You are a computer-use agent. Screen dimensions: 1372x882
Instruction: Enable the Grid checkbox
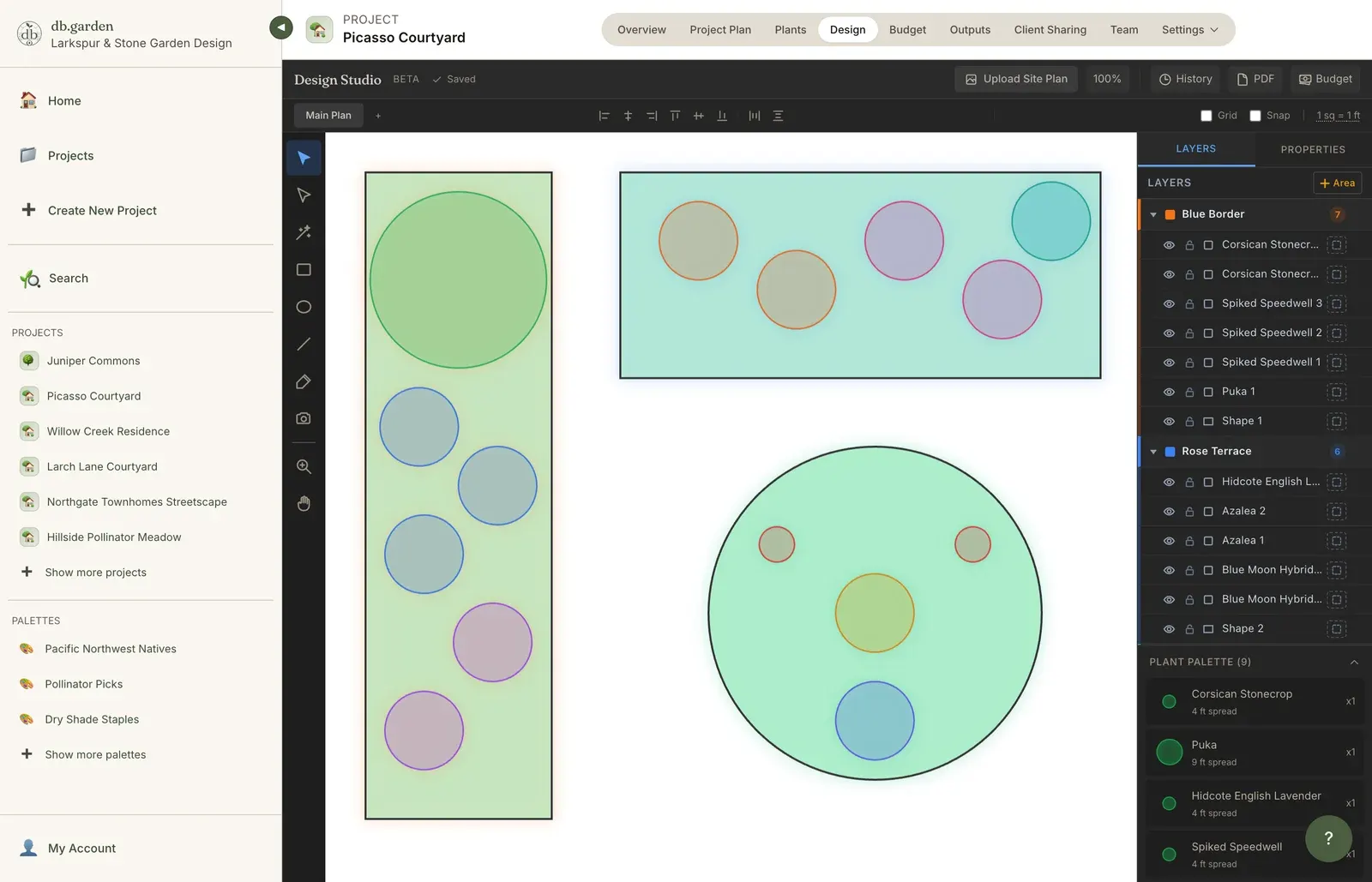point(1207,116)
